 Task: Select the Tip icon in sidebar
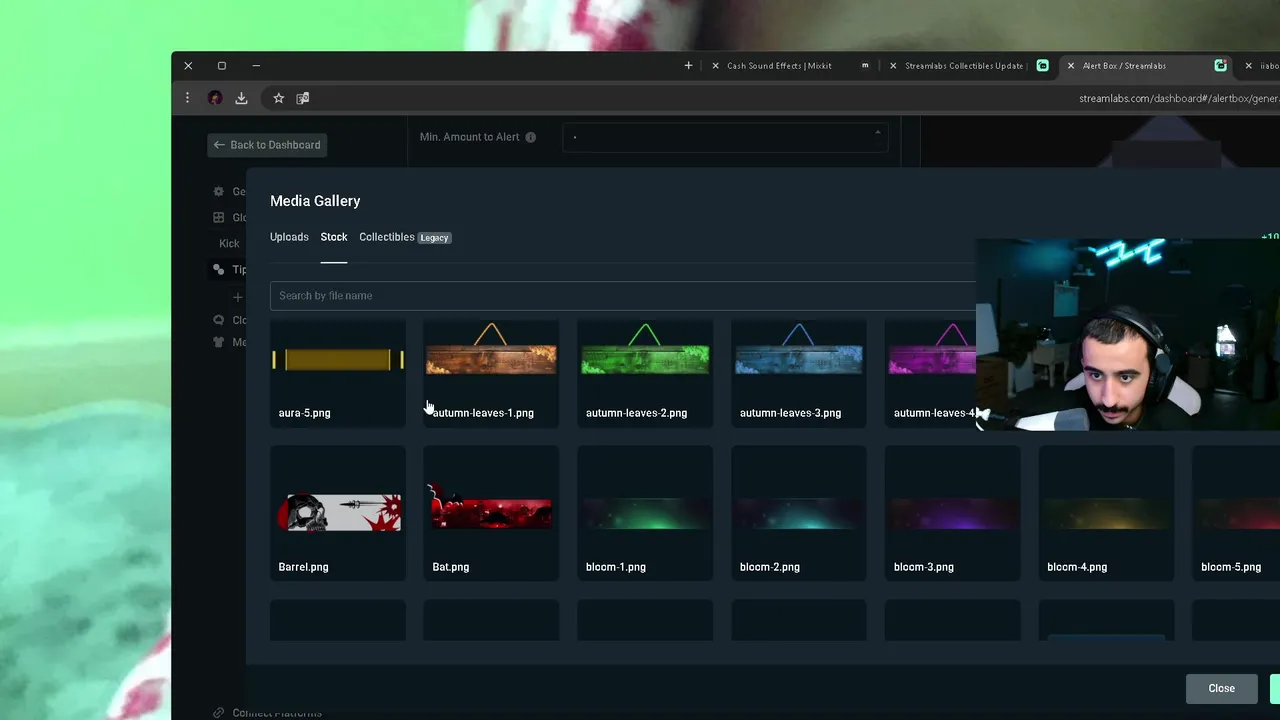pyautogui.click(x=219, y=269)
